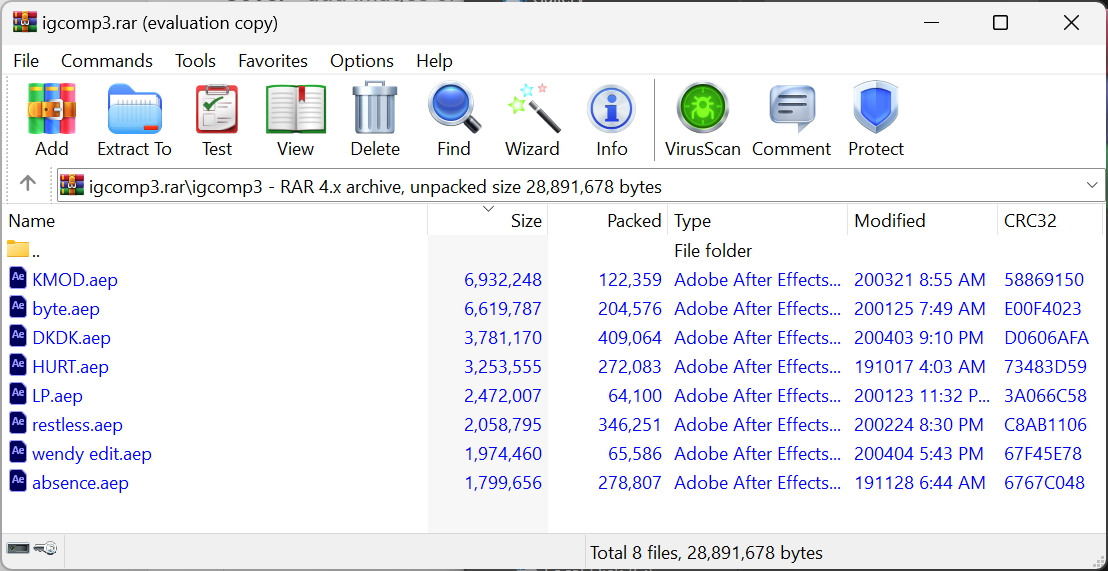Sort by the Modified column header
1108x571 pixels.
(x=922, y=220)
